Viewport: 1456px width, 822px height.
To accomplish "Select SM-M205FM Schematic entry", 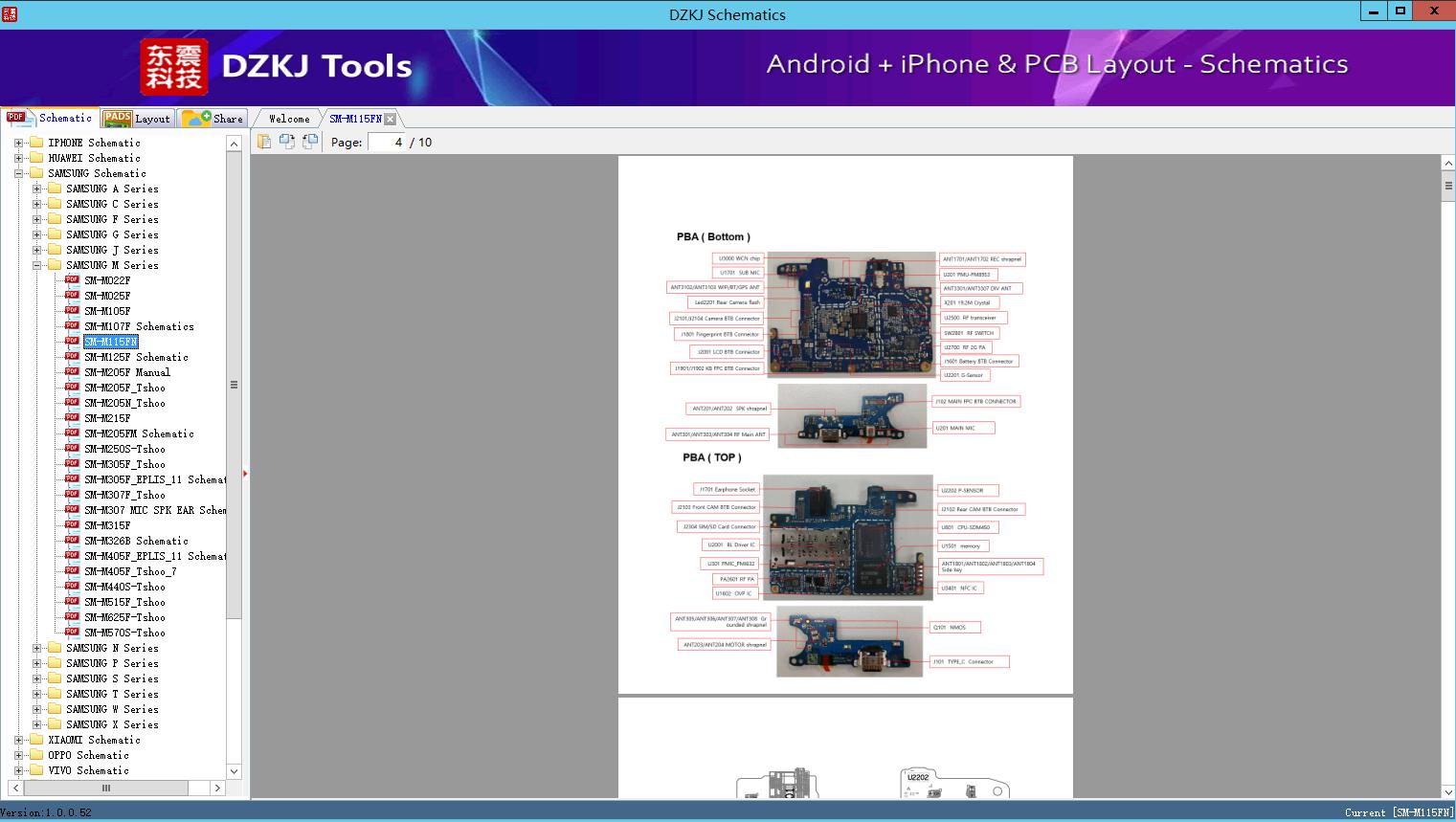I will point(139,433).
